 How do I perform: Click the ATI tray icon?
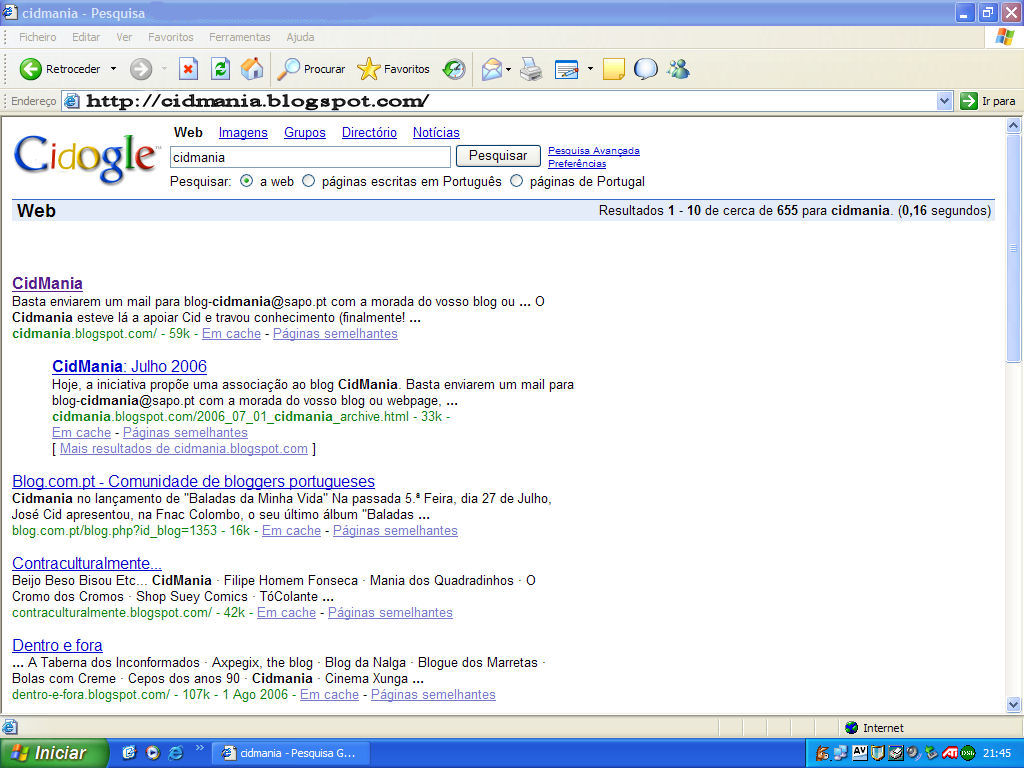coord(950,753)
